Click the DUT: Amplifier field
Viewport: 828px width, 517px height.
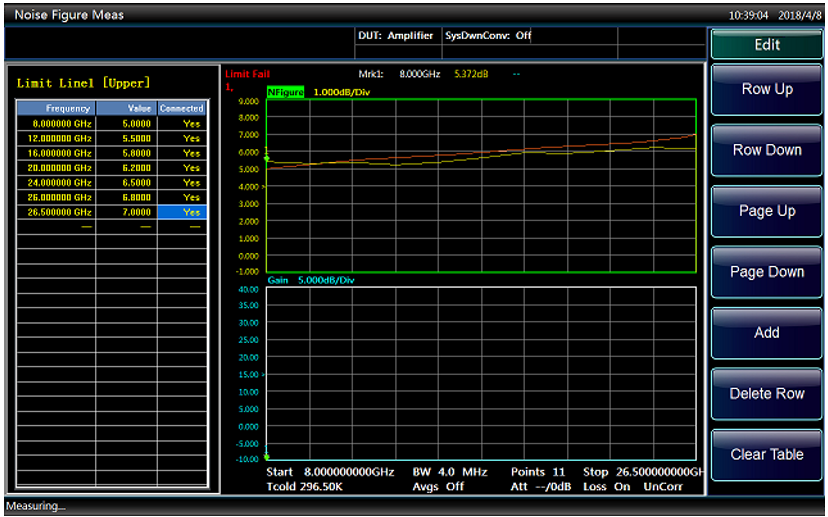pyautogui.click(x=396, y=36)
